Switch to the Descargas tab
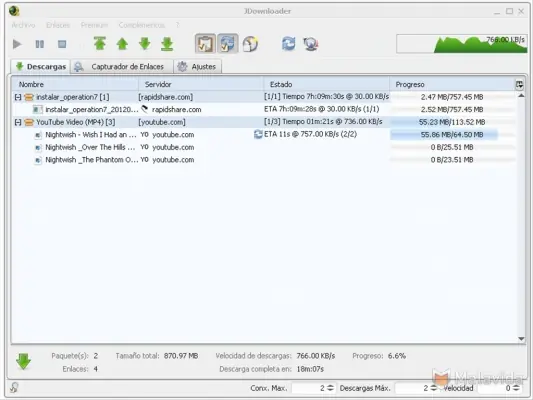 (x=40, y=67)
